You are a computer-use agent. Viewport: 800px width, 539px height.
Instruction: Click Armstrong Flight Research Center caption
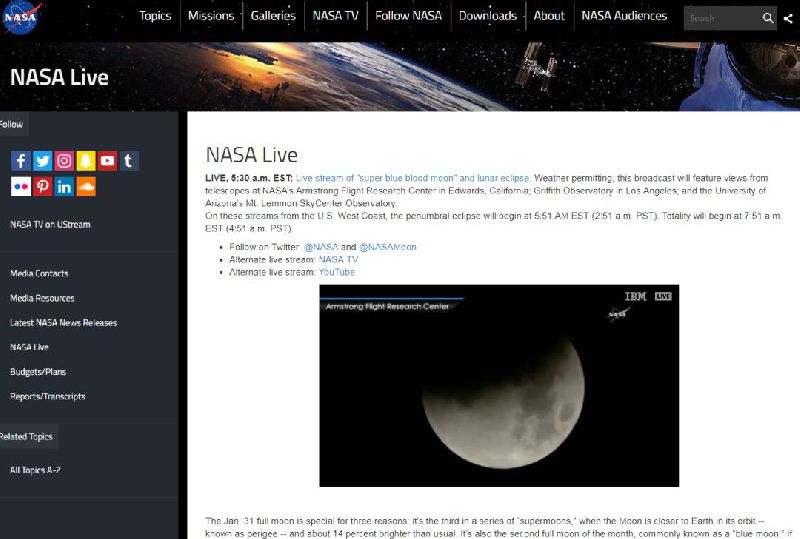click(387, 306)
